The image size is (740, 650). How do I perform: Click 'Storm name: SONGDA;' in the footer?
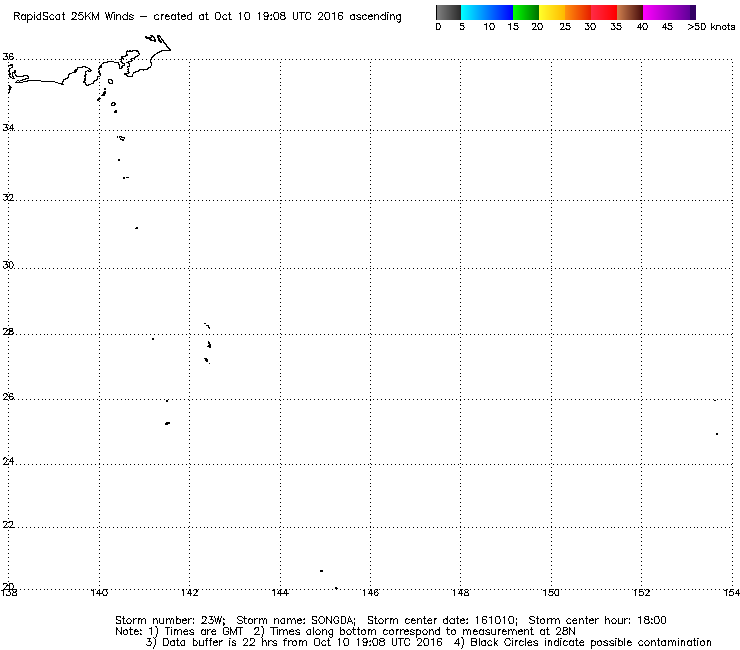click(296, 620)
